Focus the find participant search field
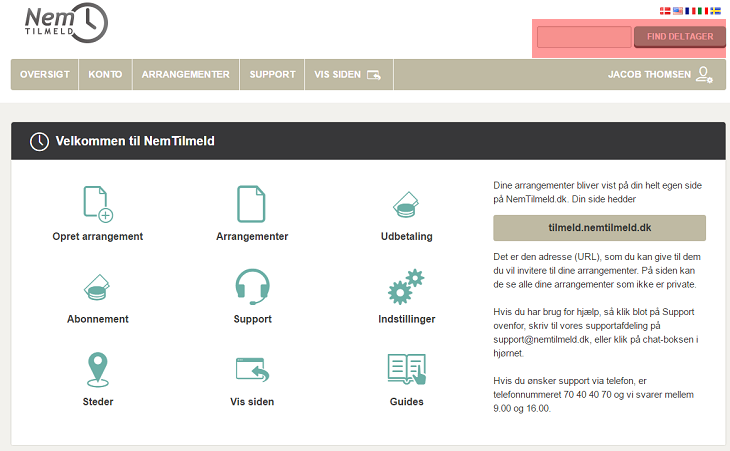Screen dimensions: 730x451 click(x=584, y=37)
